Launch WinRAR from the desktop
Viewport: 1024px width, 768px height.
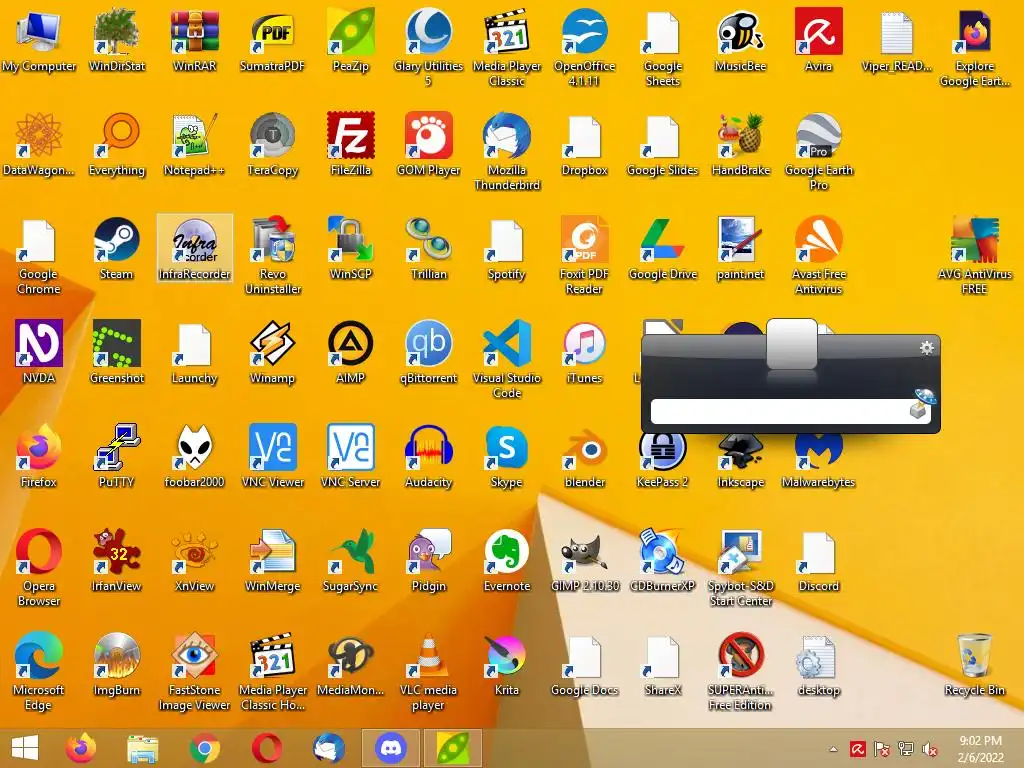[195, 40]
